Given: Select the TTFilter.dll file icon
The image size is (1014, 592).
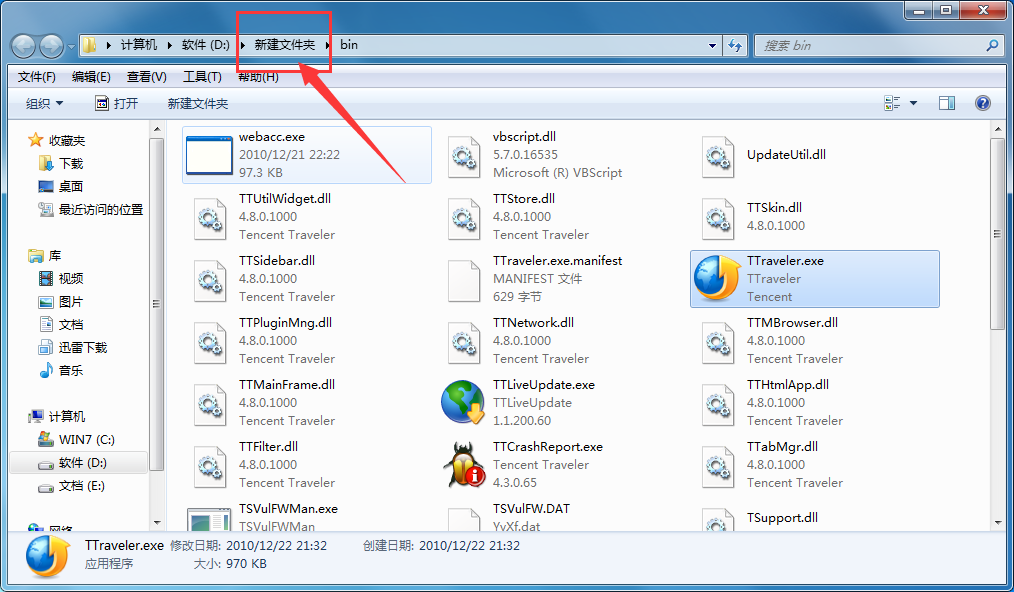Looking at the screenshot, I should point(210,466).
